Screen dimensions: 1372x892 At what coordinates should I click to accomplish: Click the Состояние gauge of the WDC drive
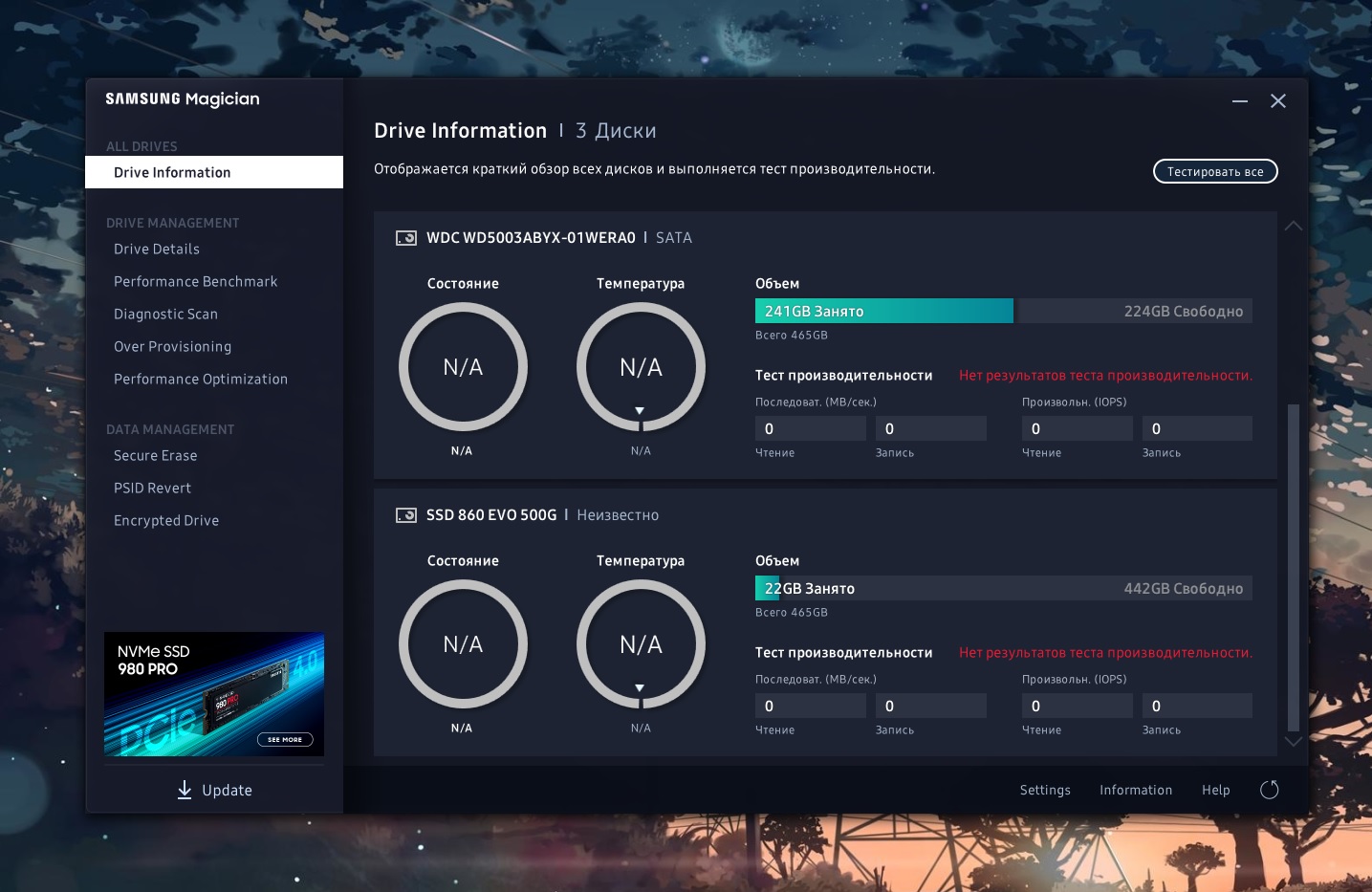463,367
